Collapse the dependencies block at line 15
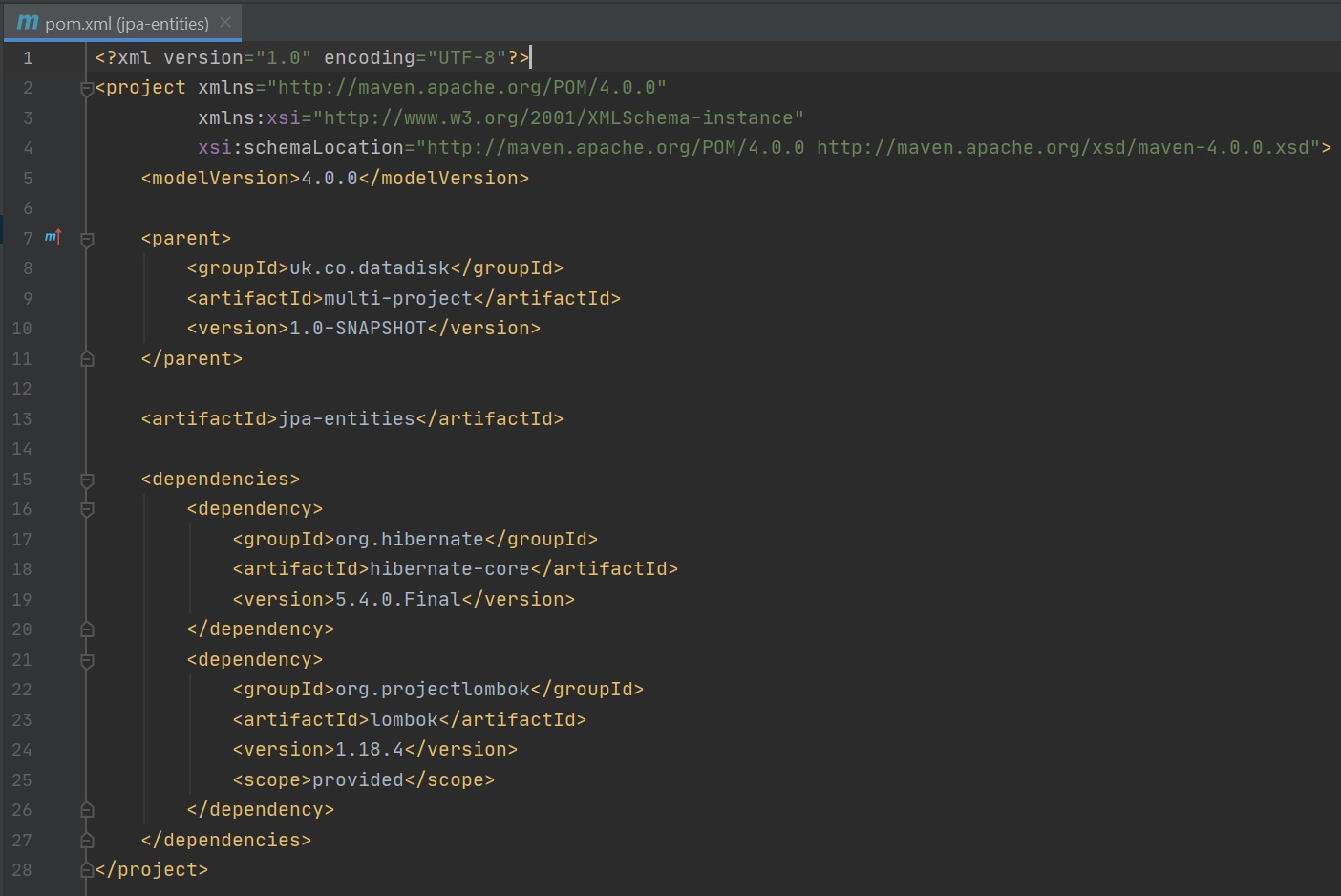 87,480
